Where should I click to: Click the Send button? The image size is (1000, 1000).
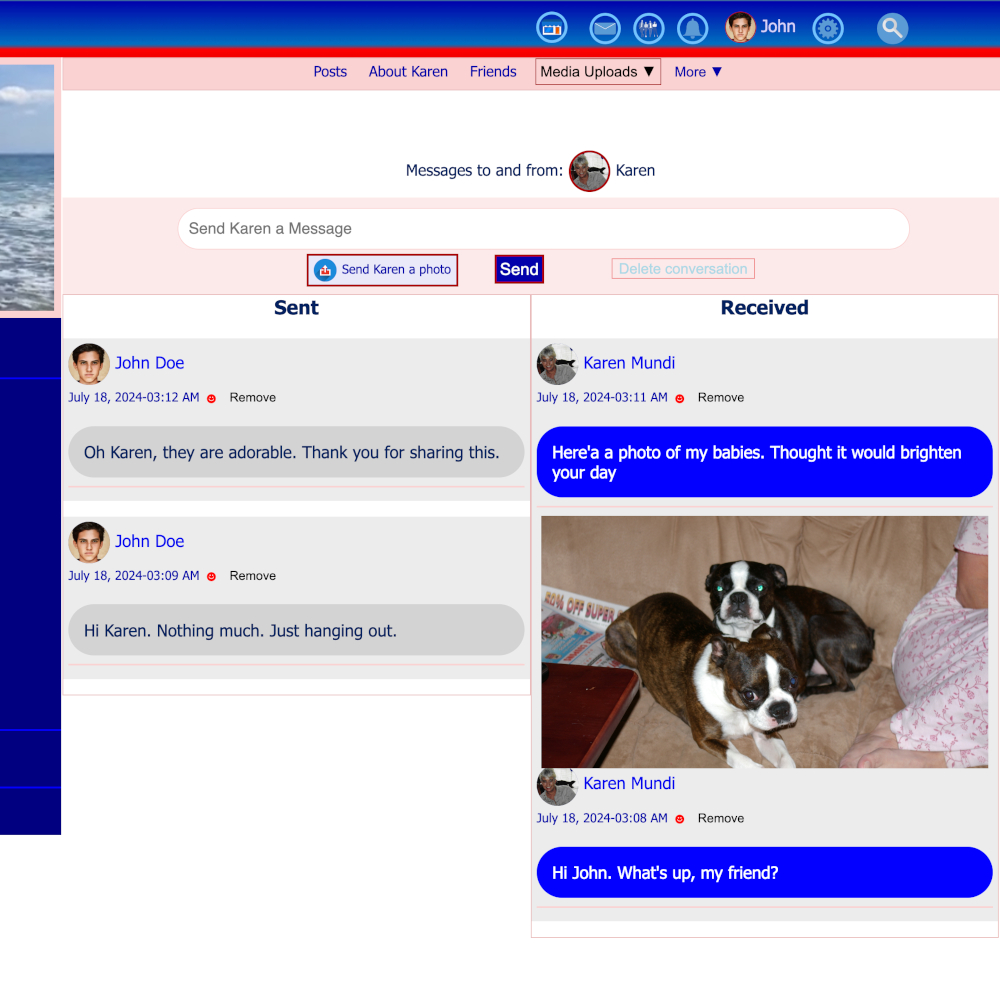(x=519, y=269)
